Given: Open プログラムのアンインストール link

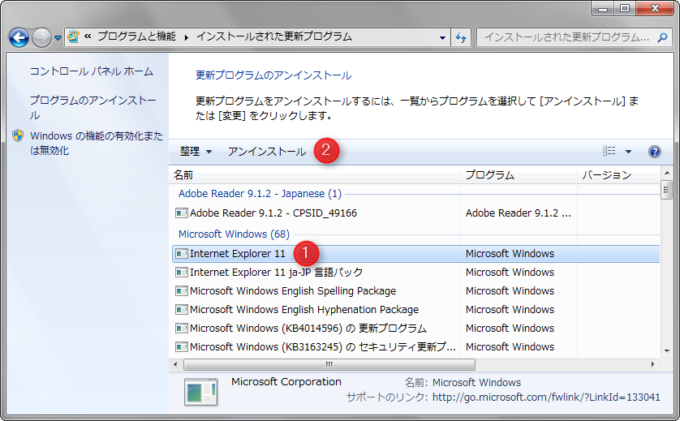Looking at the screenshot, I should [x=92, y=101].
